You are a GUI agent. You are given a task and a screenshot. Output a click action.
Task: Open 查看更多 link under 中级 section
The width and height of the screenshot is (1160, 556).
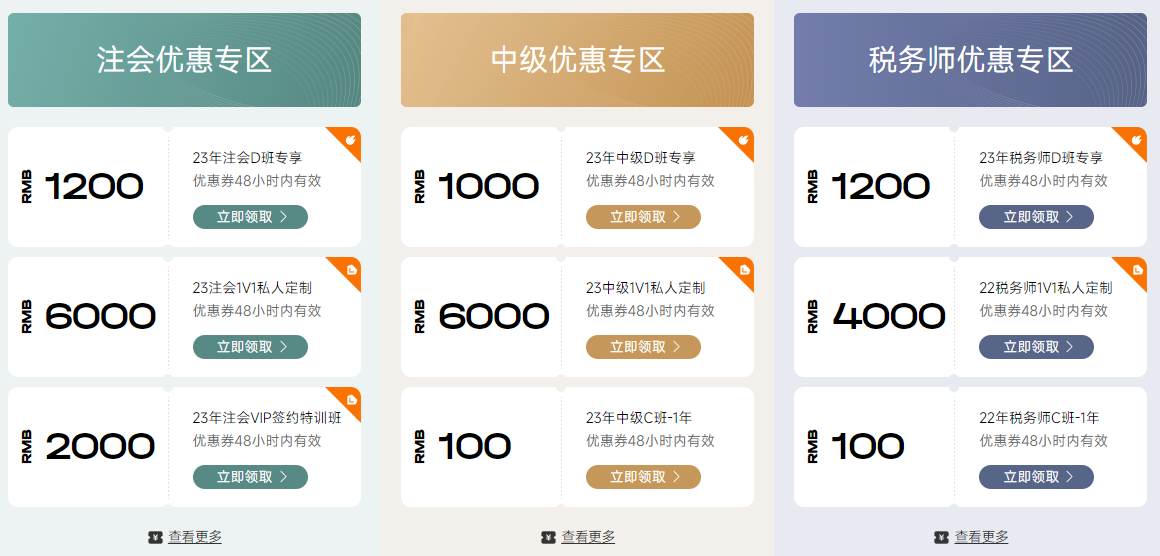click(x=588, y=537)
